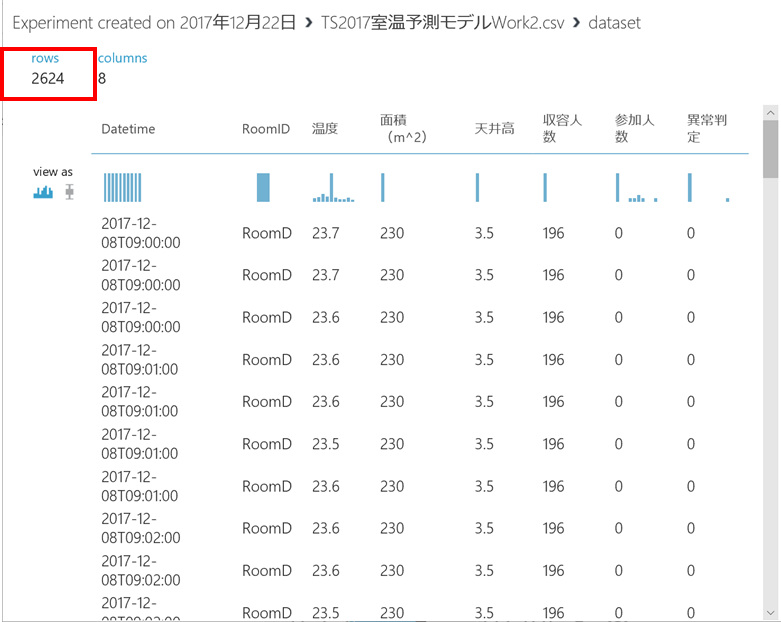The height and width of the screenshot is (622, 781).
Task: Click the rows label
Action: (45, 58)
